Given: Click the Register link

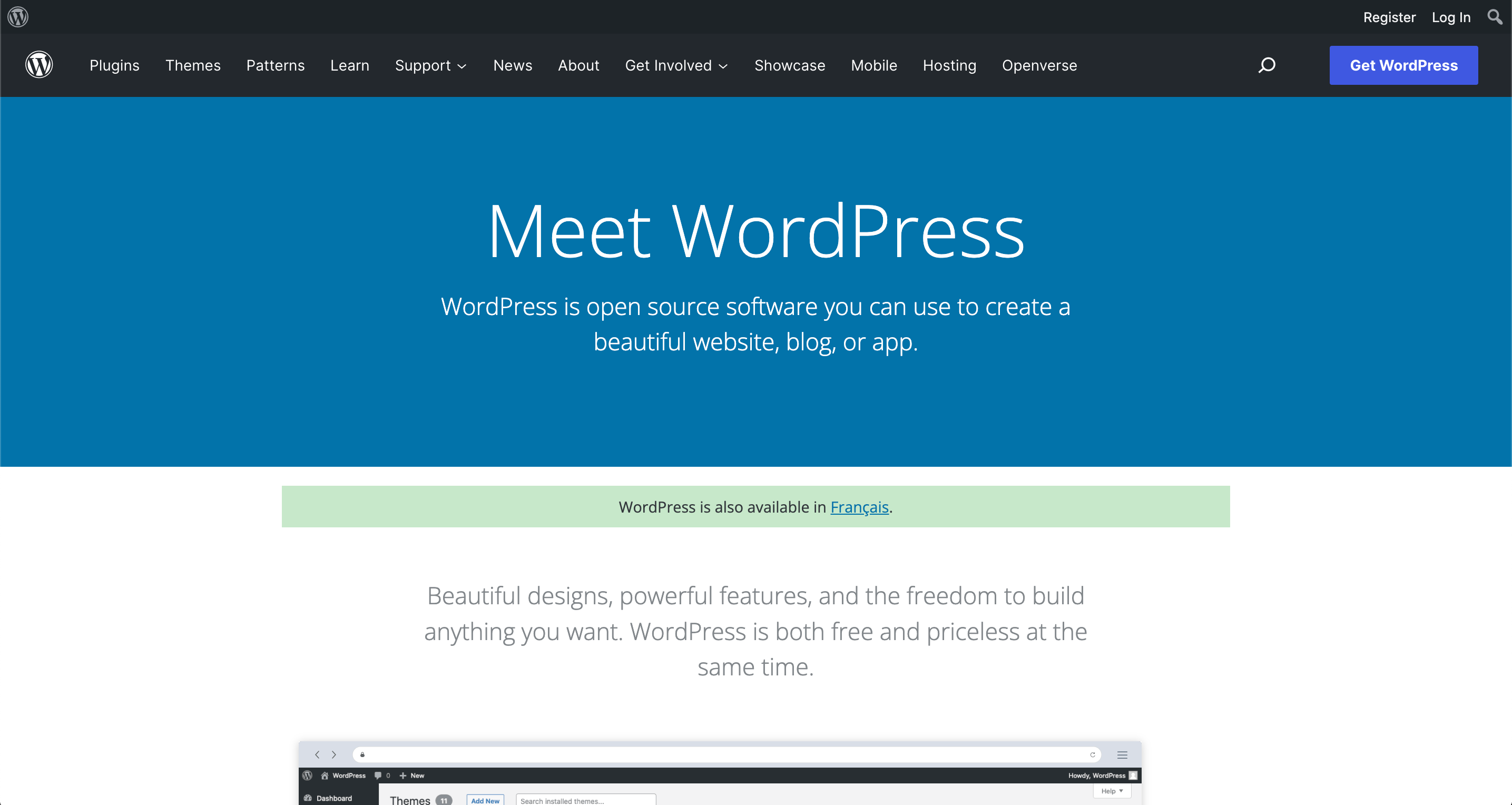Looking at the screenshot, I should (1392, 17).
